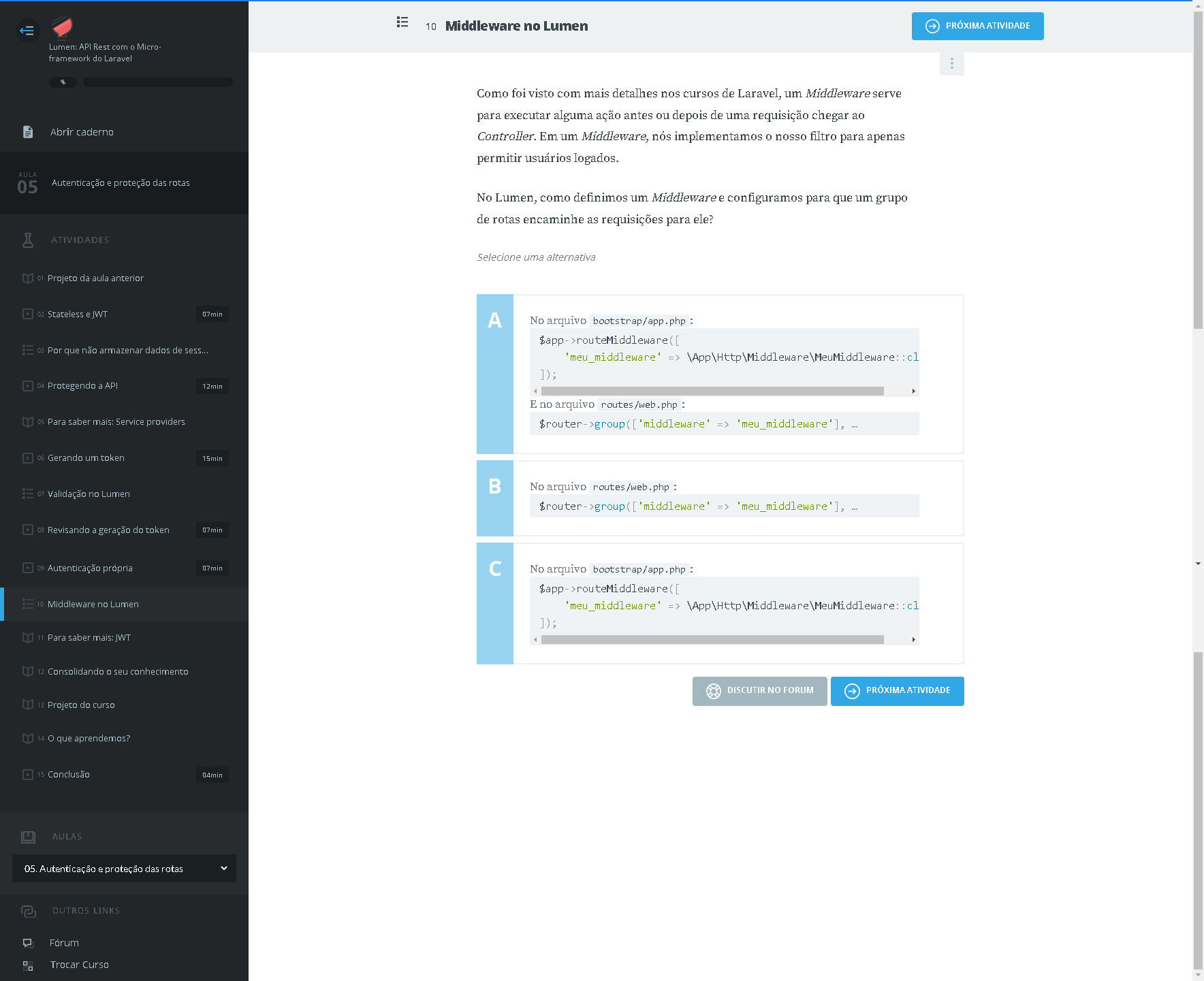Open activity Gerando um token
This screenshot has height=981, width=1204.
86,458
